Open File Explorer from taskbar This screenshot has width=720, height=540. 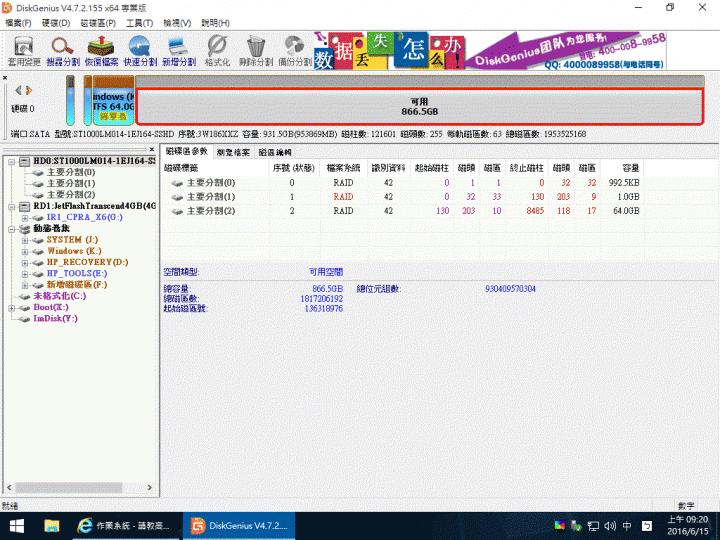tap(52, 526)
